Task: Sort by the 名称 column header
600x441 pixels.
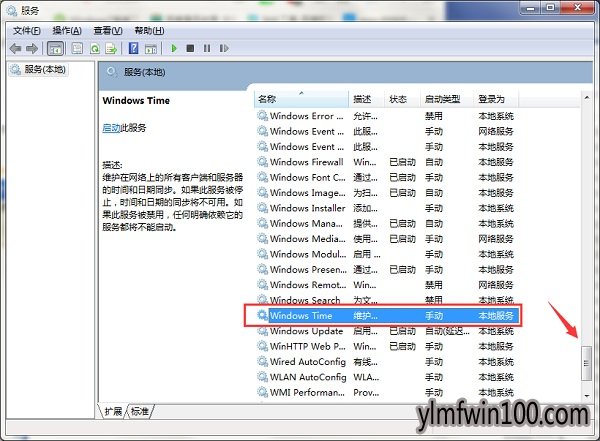Action: click(301, 99)
